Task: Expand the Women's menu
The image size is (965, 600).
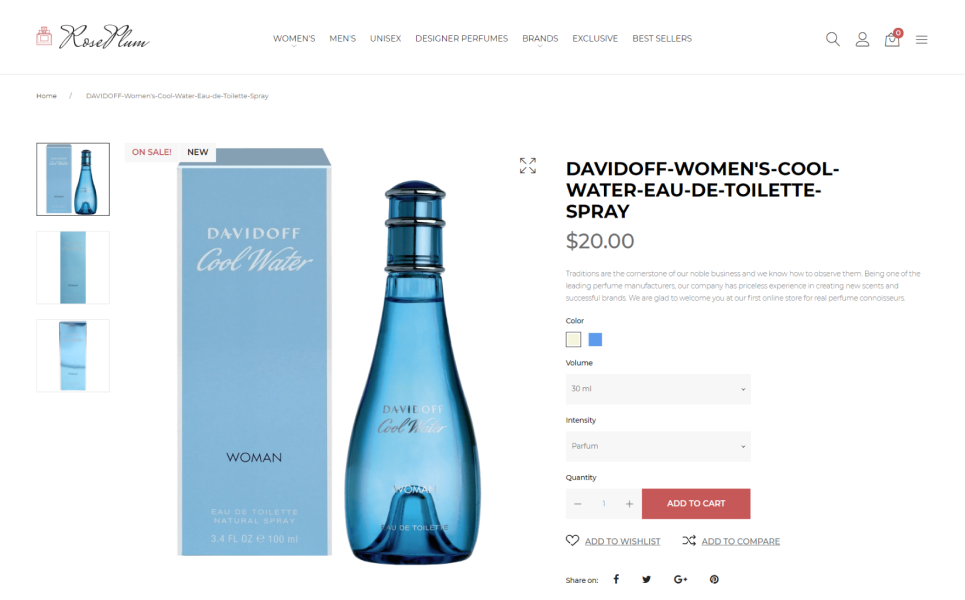Action: (x=294, y=38)
